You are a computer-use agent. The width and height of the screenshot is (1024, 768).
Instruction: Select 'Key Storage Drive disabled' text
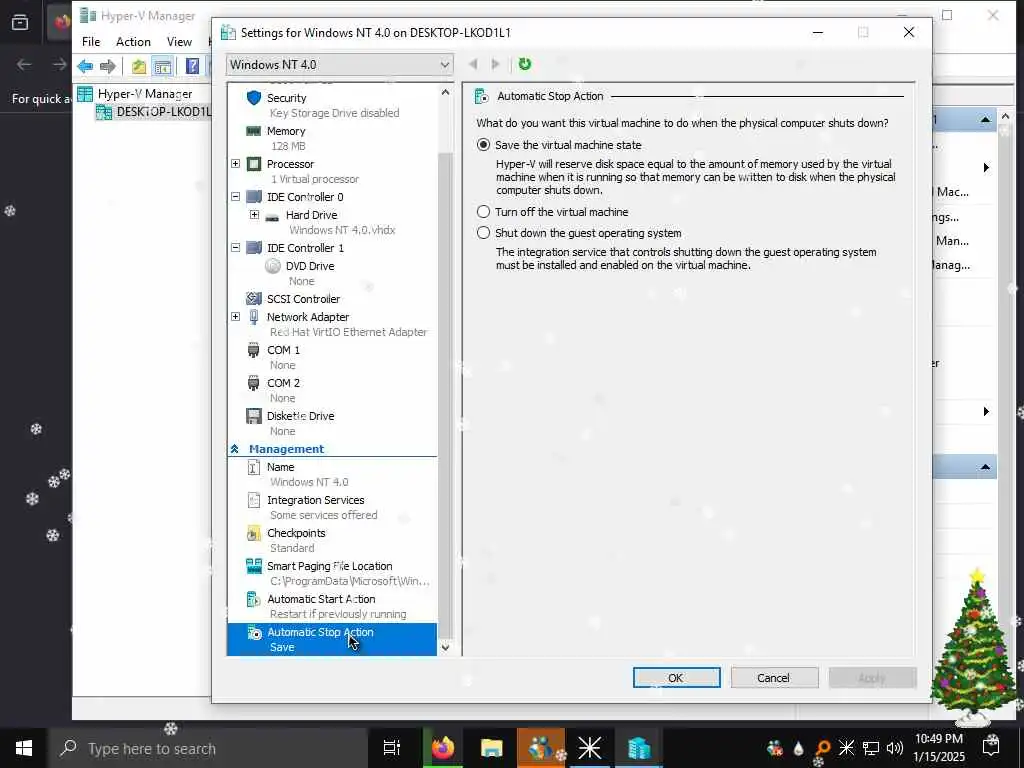pyautogui.click(x=334, y=113)
